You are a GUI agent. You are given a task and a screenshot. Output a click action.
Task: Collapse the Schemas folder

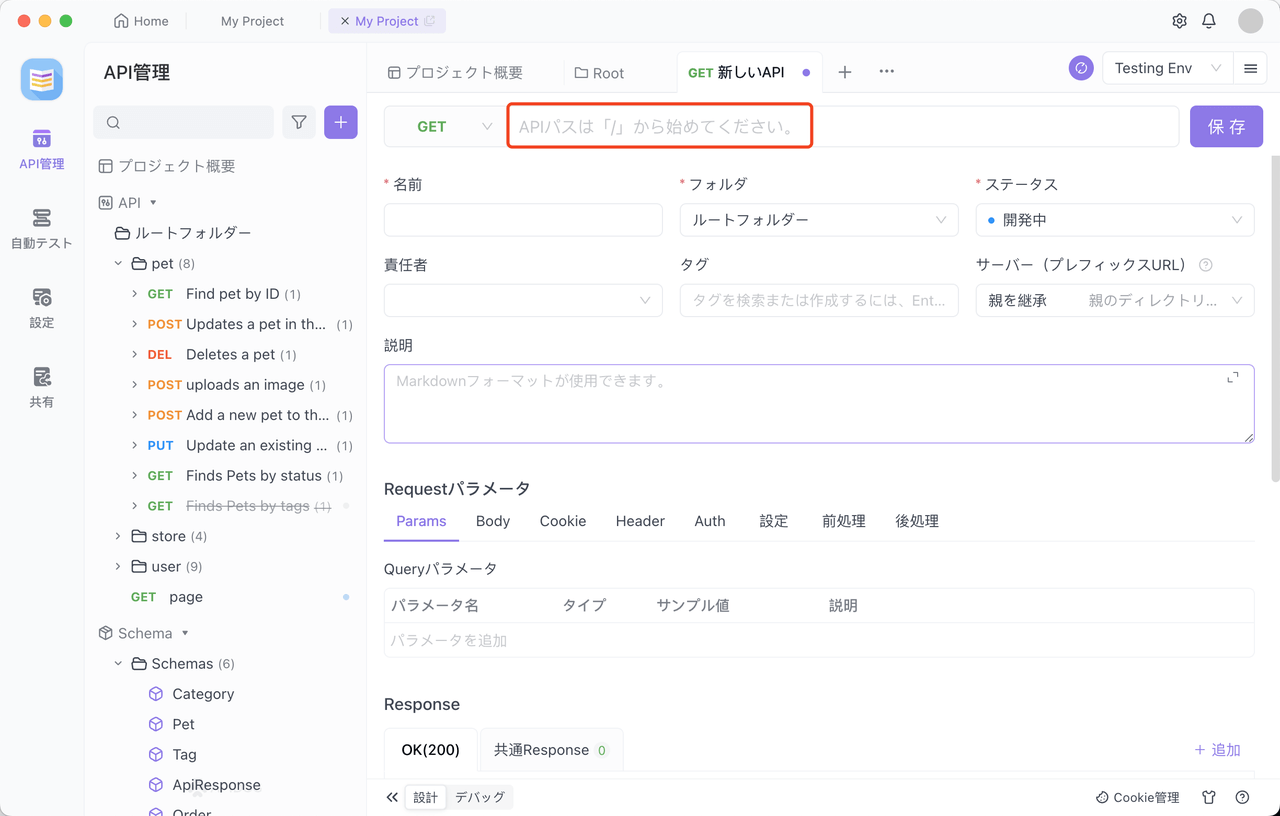[x=118, y=663]
